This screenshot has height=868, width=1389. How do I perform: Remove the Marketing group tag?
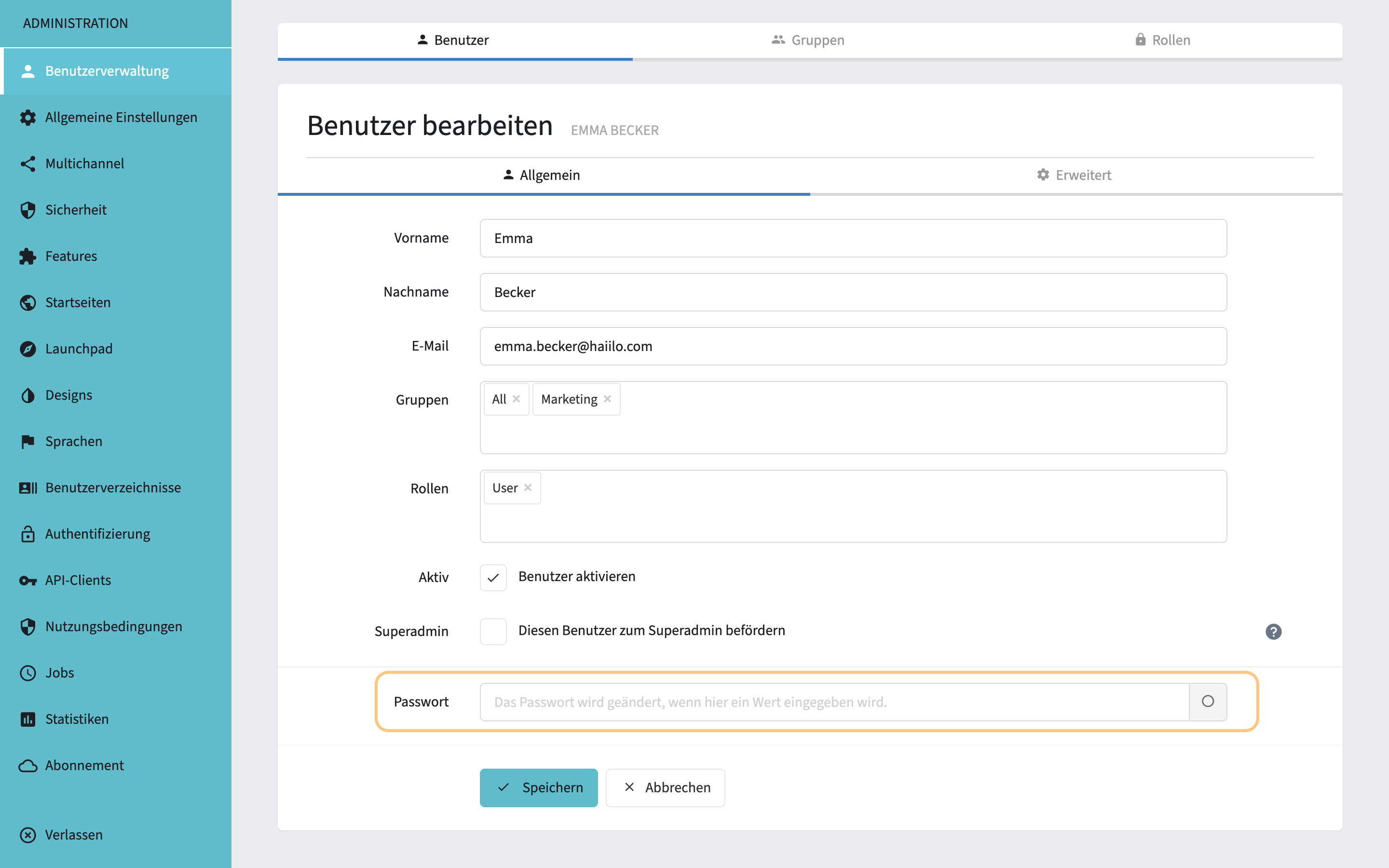607,399
